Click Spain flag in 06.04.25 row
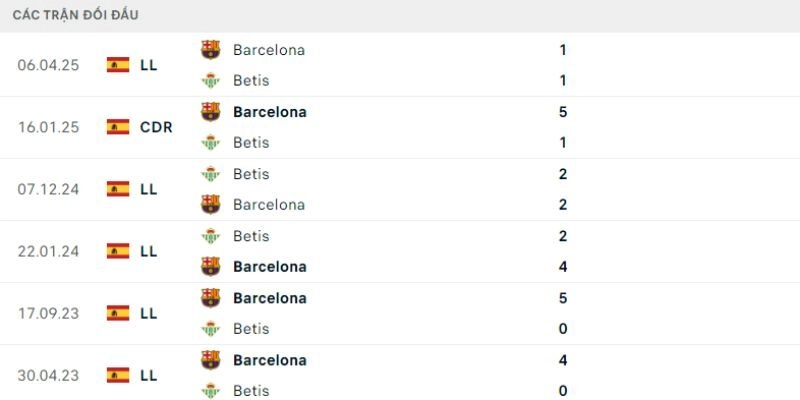 (118, 65)
